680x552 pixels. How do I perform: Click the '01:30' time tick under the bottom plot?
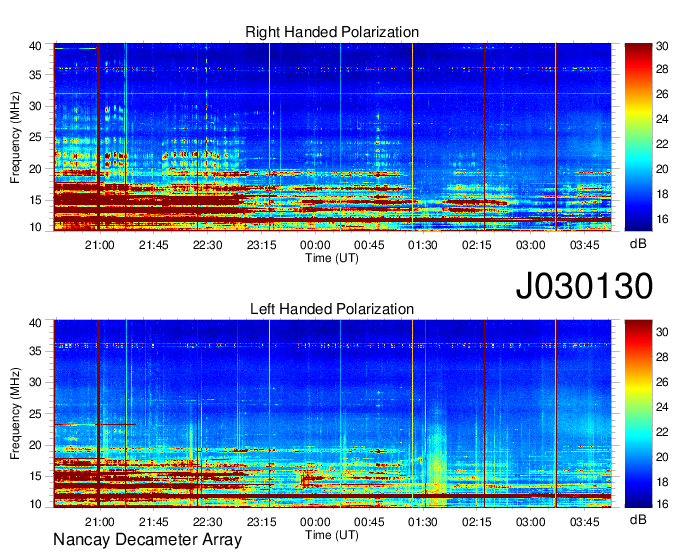tap(423, 522)
